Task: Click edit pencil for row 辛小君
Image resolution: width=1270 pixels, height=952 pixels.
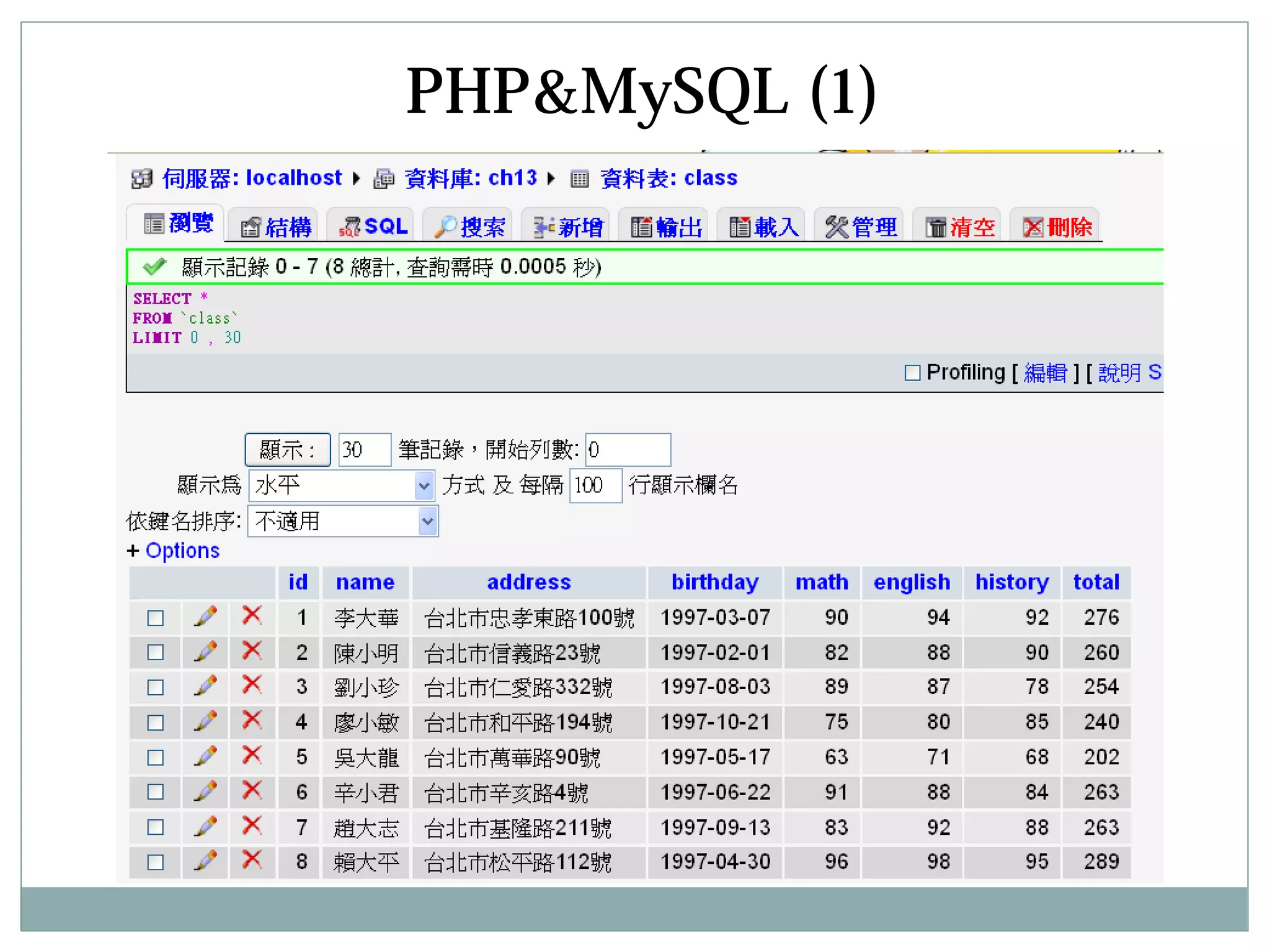Action: click(205, 791)
